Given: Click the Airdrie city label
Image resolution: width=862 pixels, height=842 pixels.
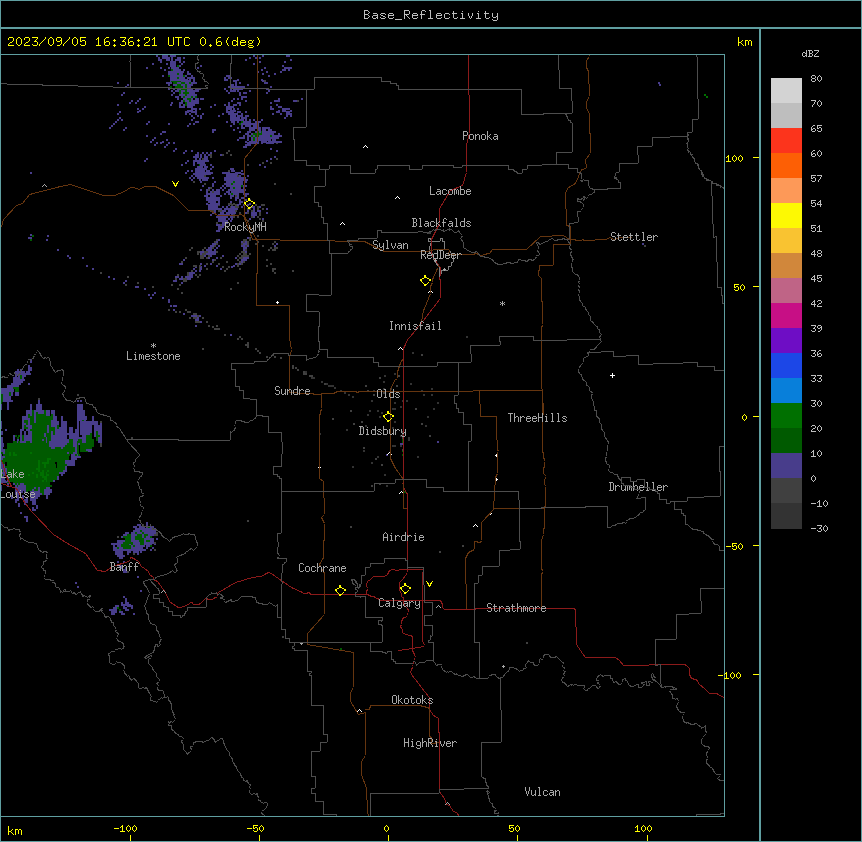Looking at the screenshot, I should pos(403,537).
